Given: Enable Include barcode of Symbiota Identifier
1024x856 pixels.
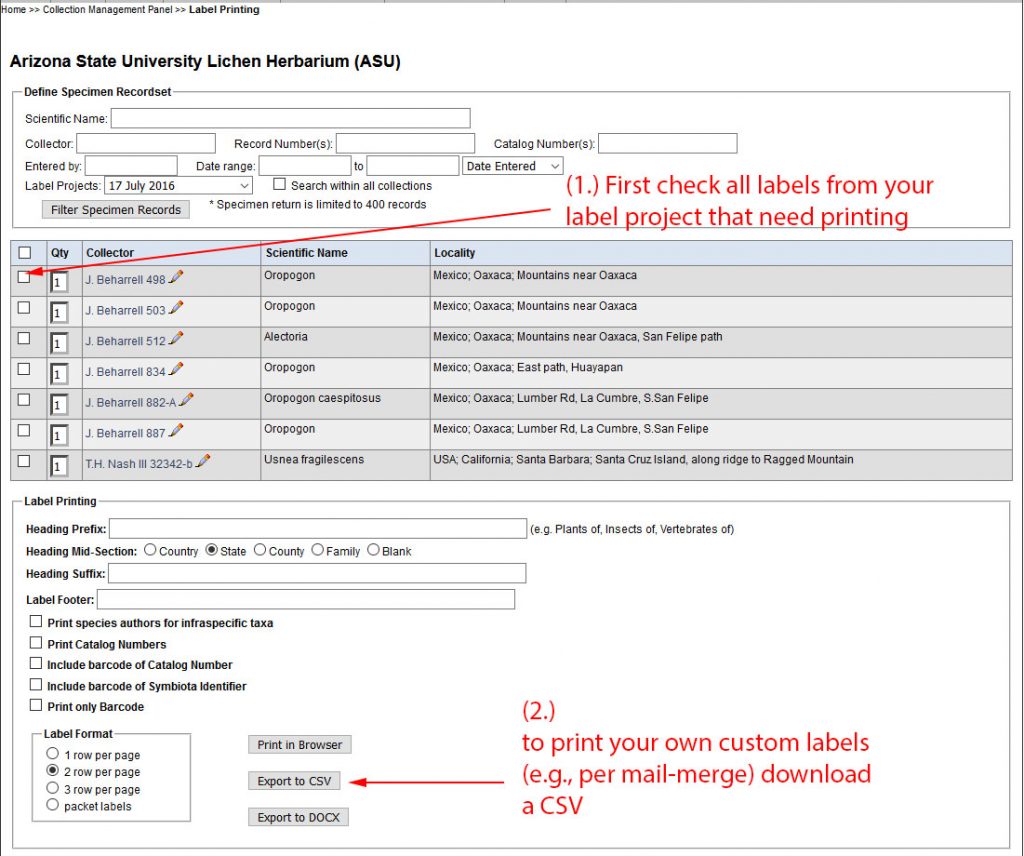Looking at the screenshot, I should point(36,685).
